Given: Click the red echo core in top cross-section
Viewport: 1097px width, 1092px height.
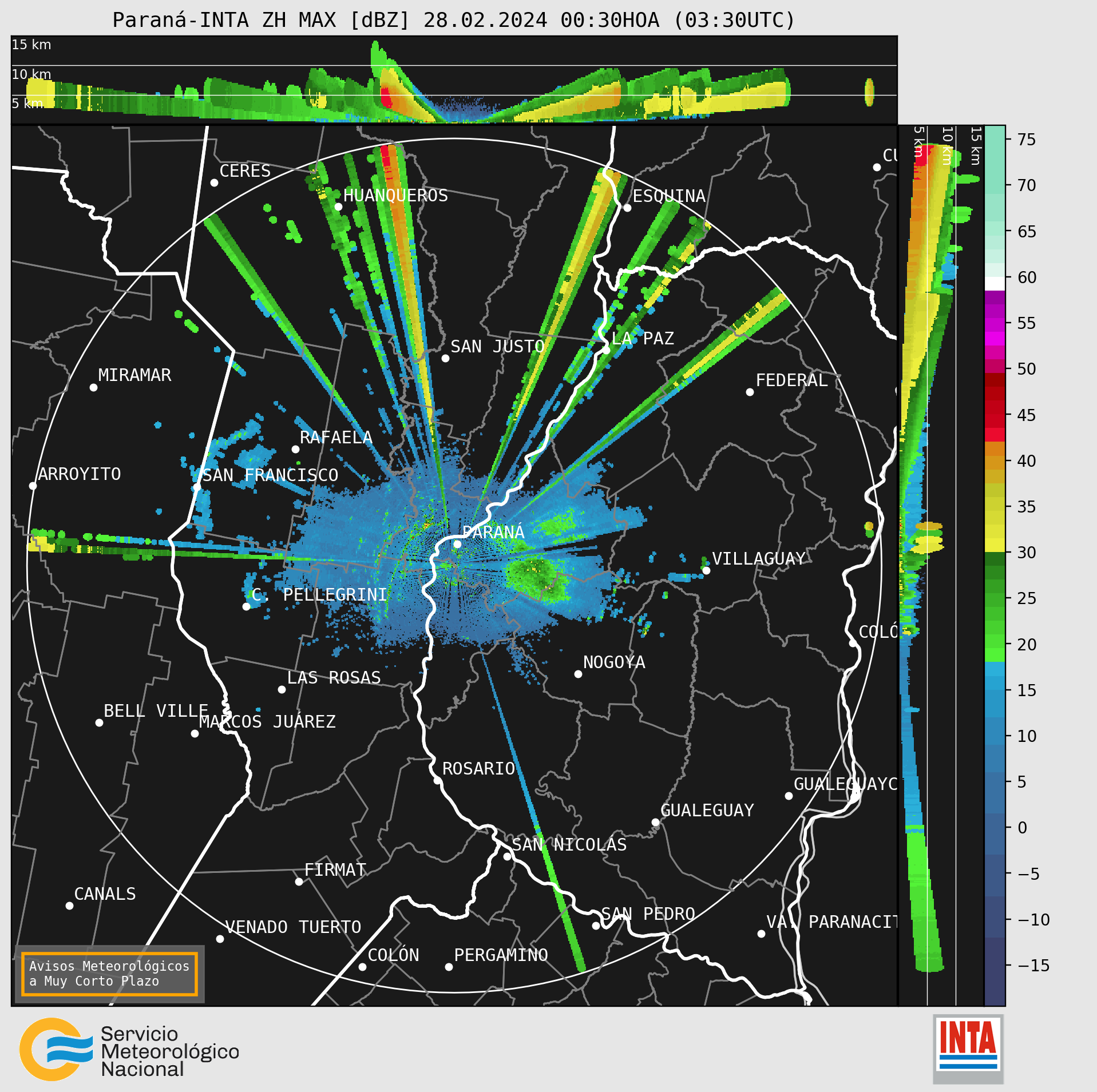Looking at the screenshot, I should 386,97.
